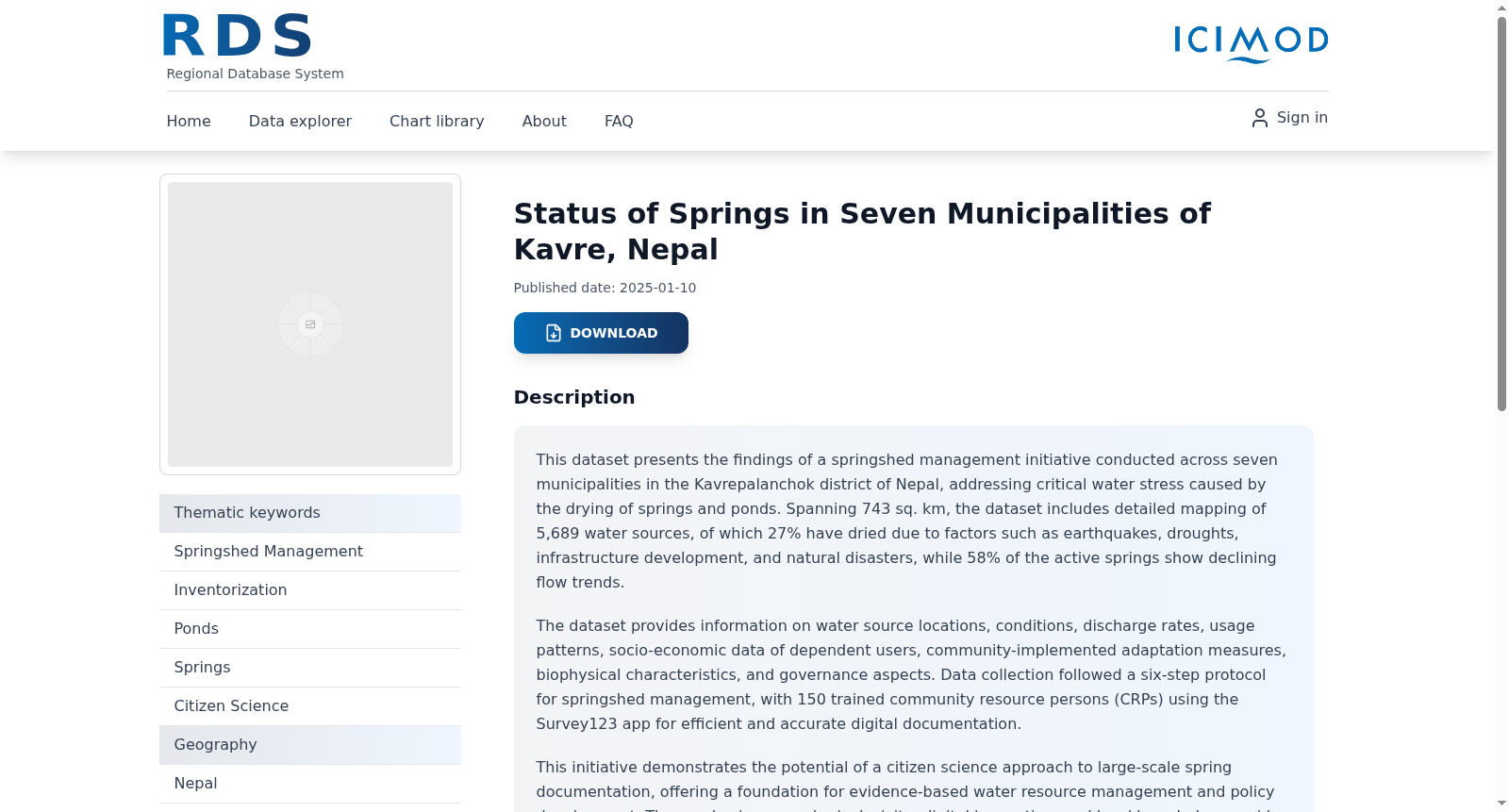This screenshot has height=812, width=1509.
Task: Click the Published date 2025-01-10 text
Action: pyautogui.click(x=605, y=288)
